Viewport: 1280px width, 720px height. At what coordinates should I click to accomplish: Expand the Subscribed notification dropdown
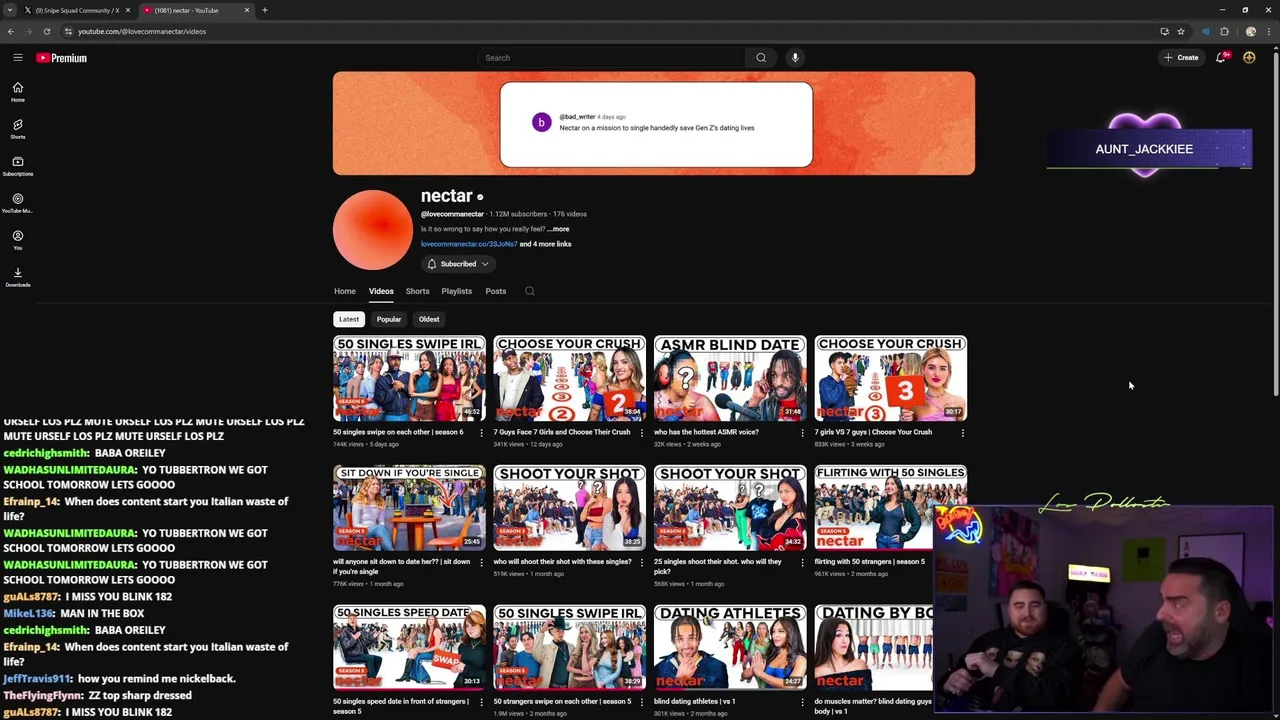pyautogui.click(x=457, y=264)
